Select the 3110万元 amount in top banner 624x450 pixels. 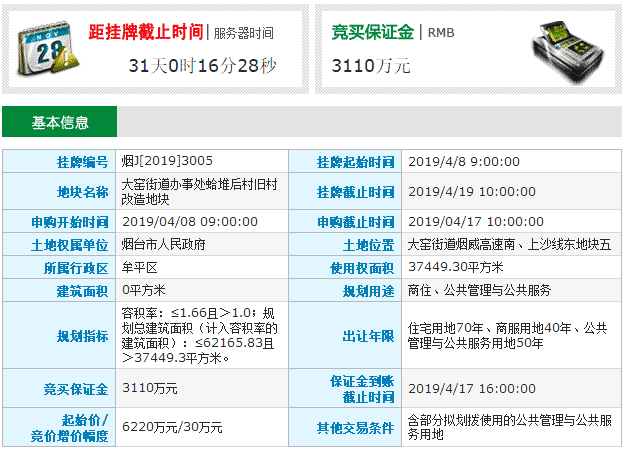click(371, 66)
